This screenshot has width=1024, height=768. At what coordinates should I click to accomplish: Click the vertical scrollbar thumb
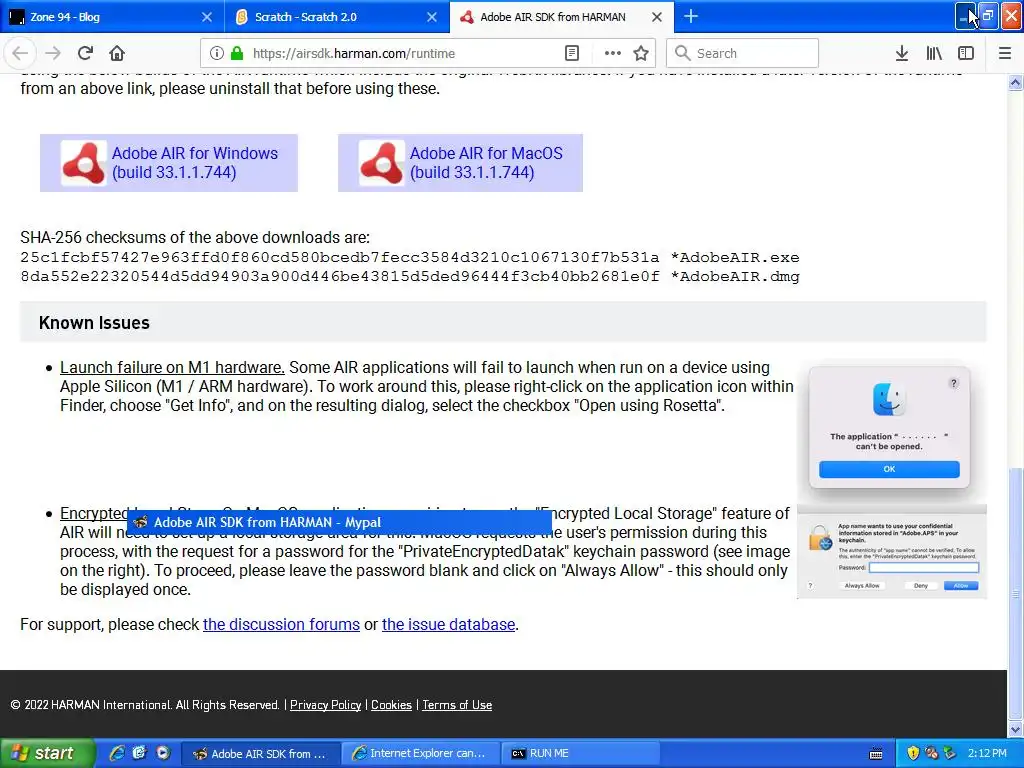point(1016,593)
